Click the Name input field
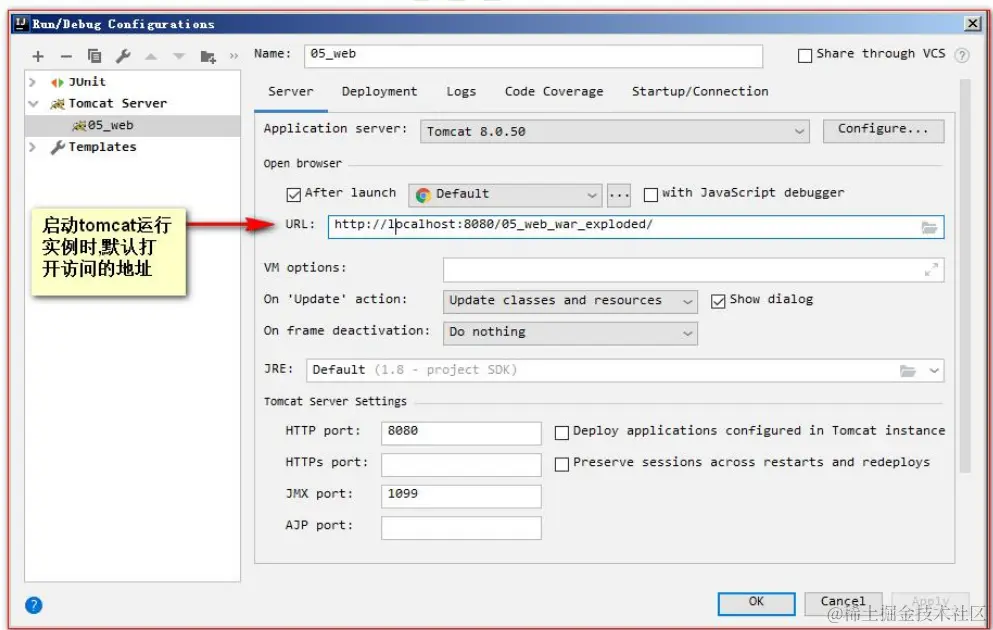The width and height of the screenshot is (993, 630). coord(533,56)
